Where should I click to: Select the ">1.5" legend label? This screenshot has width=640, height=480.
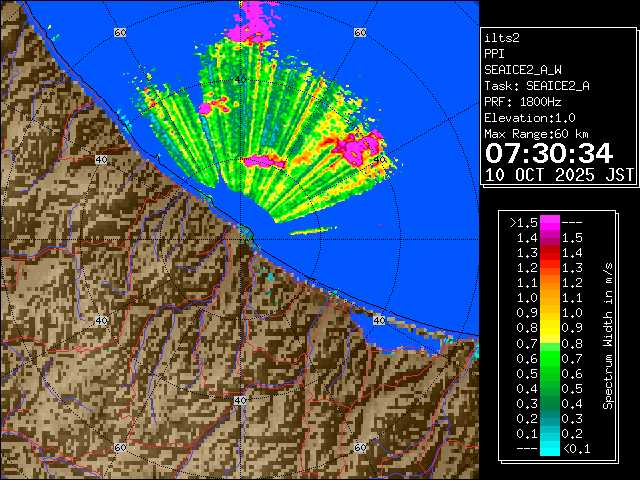[524, 222]
